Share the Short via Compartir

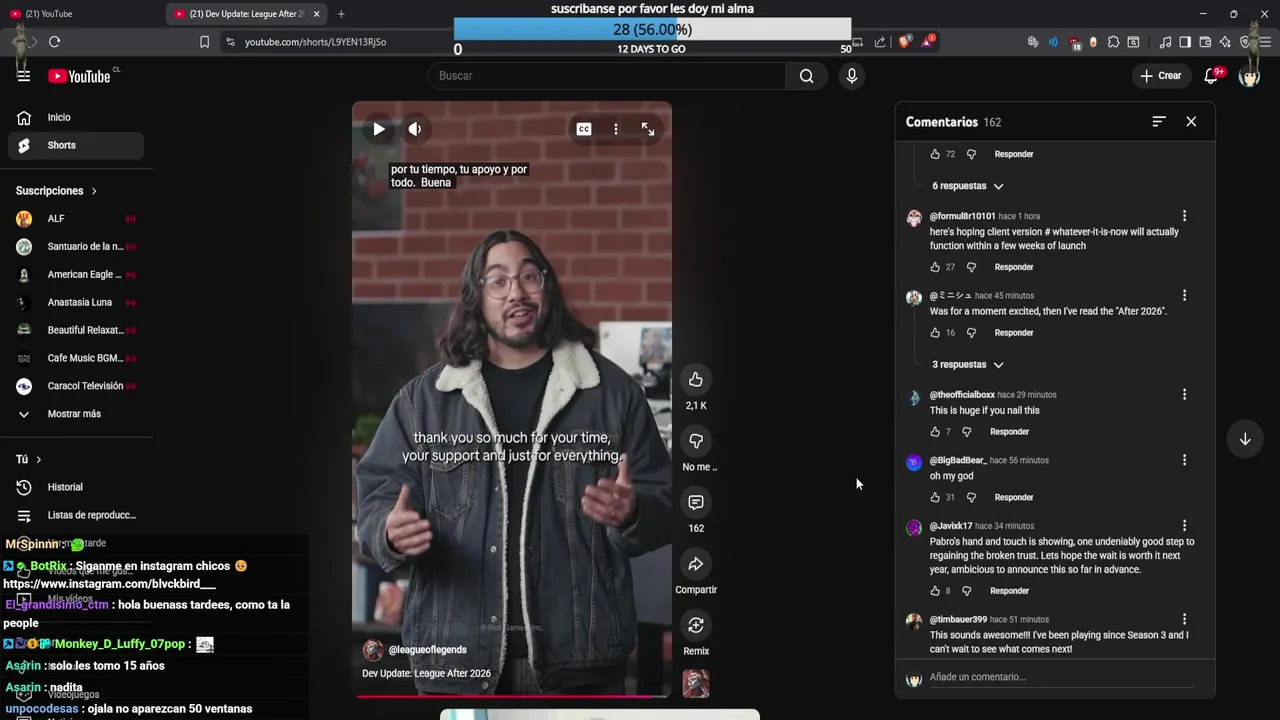click(696, 564)
